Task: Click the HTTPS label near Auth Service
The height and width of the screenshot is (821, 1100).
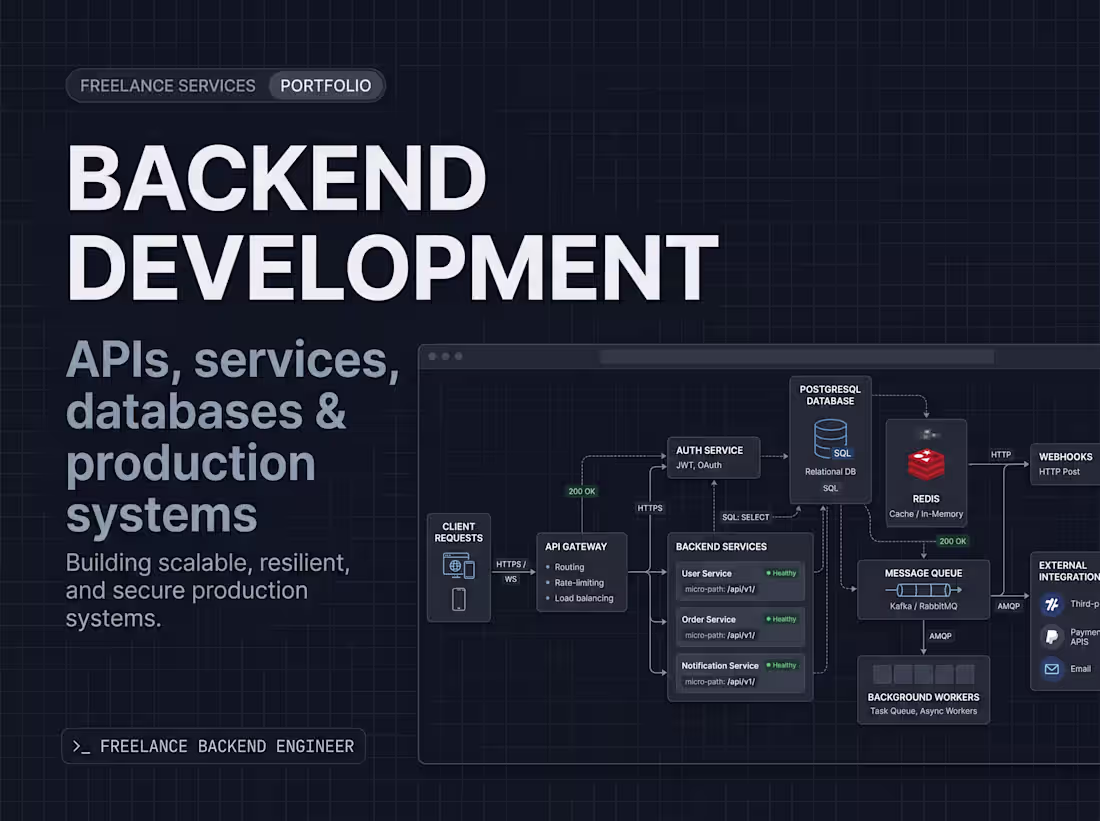Action: click(650, 508)
